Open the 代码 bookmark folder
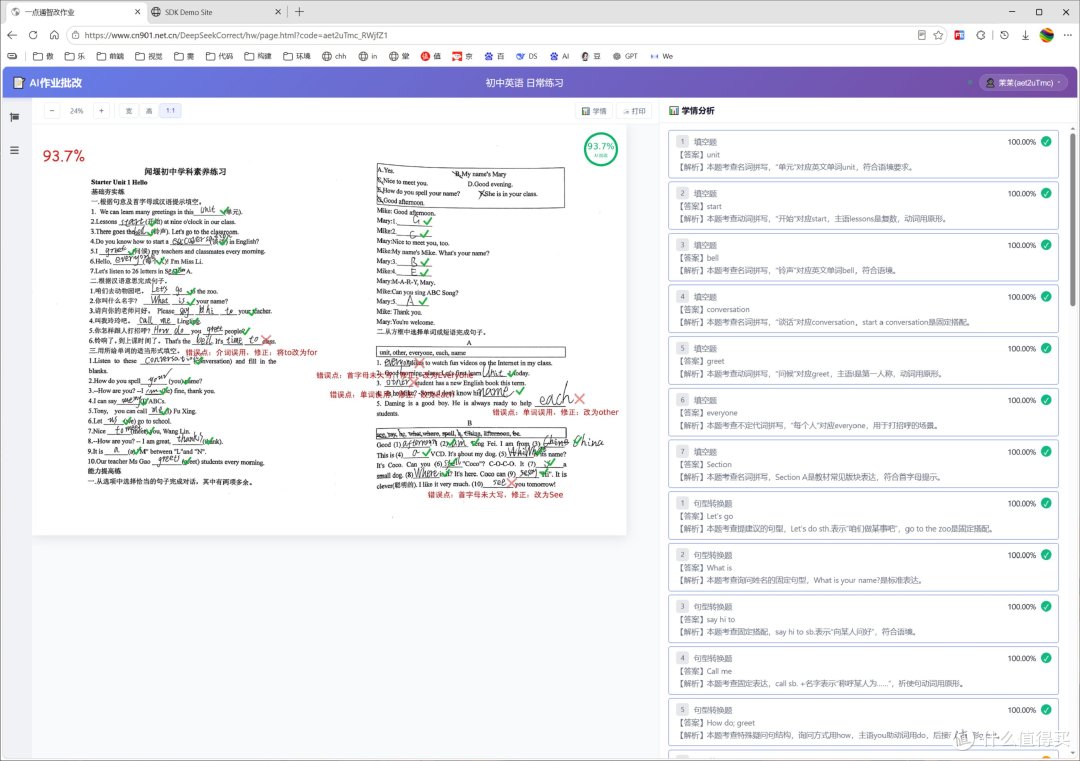This screenshot has height=761, width=1080. coord(220,56)
